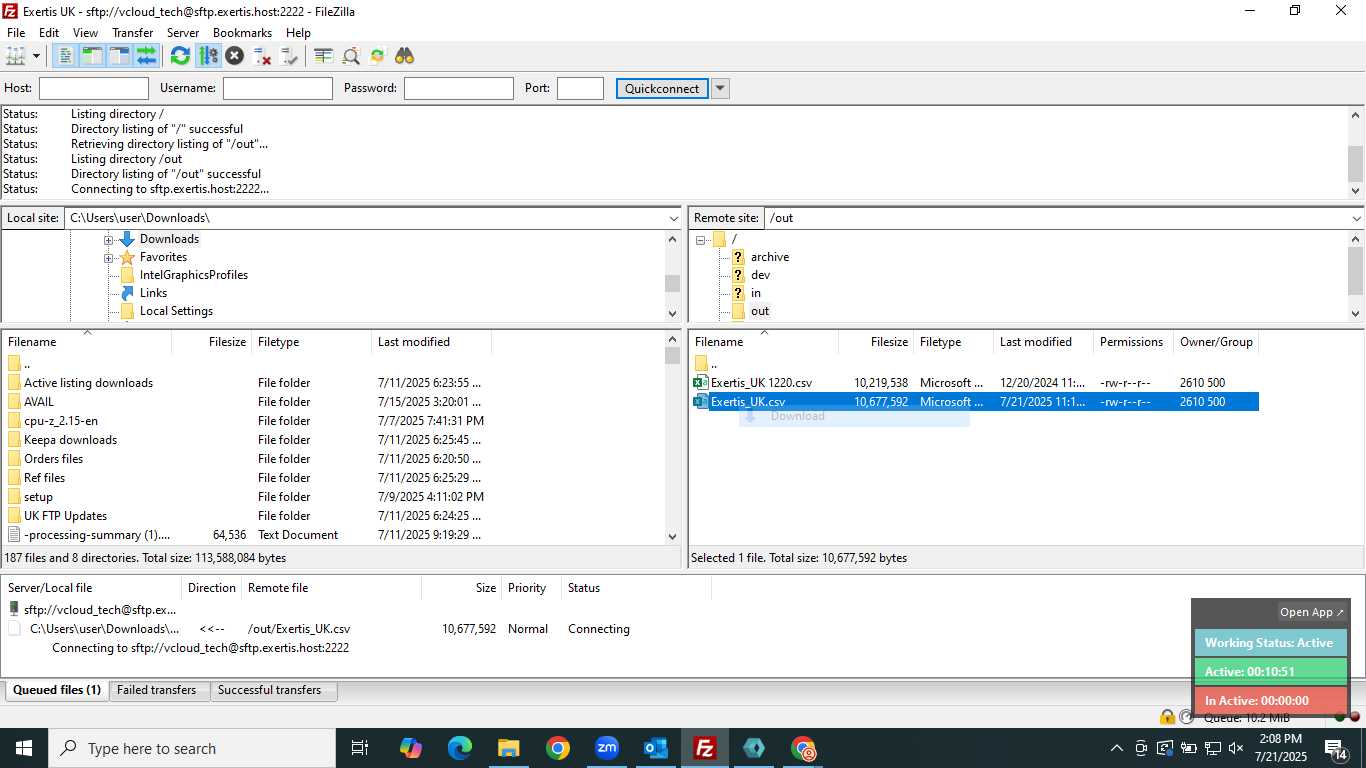Open the Bookmarks menu

[x=242, y=33]
